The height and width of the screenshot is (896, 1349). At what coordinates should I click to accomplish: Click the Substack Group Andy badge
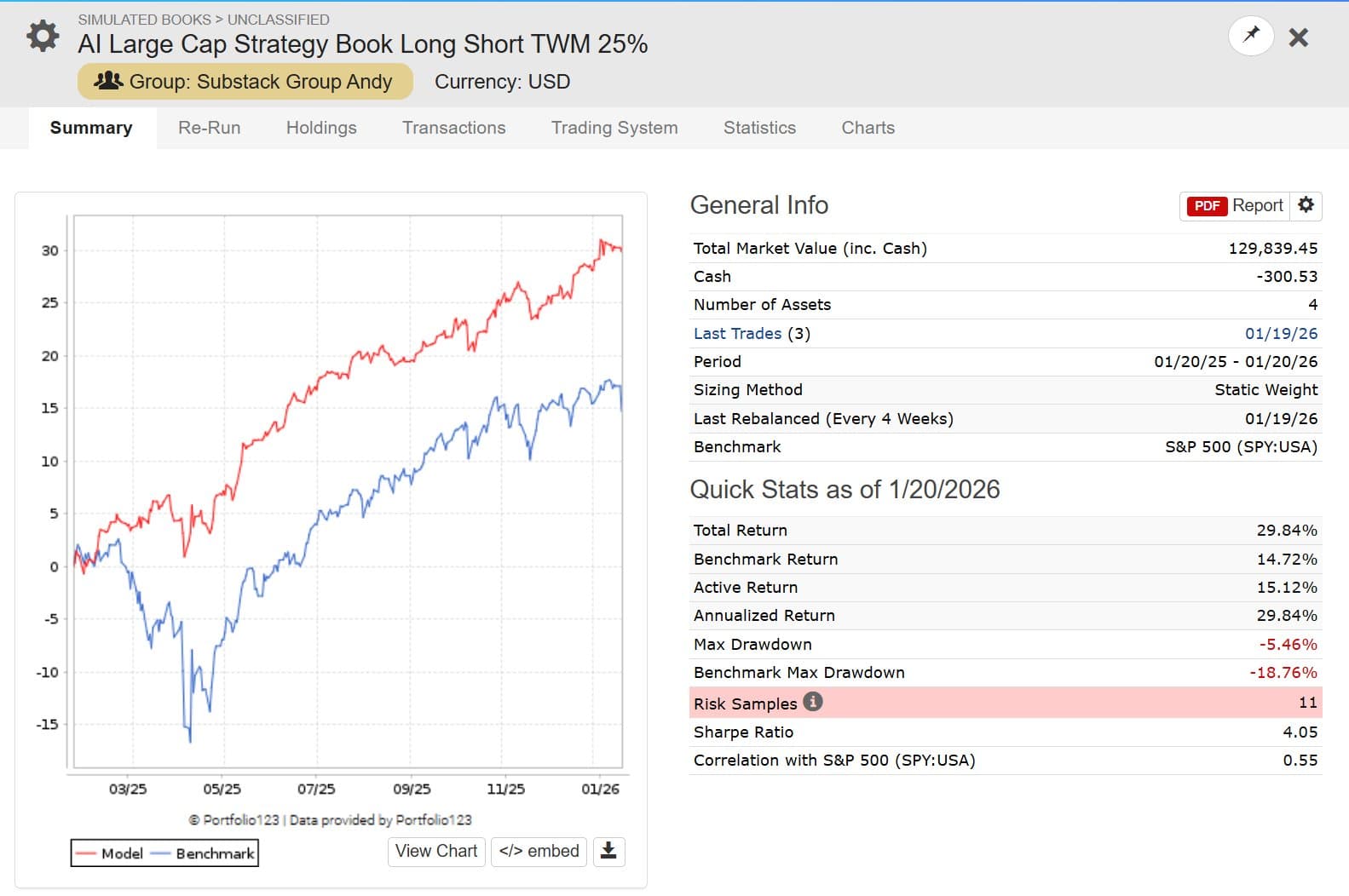245,82
